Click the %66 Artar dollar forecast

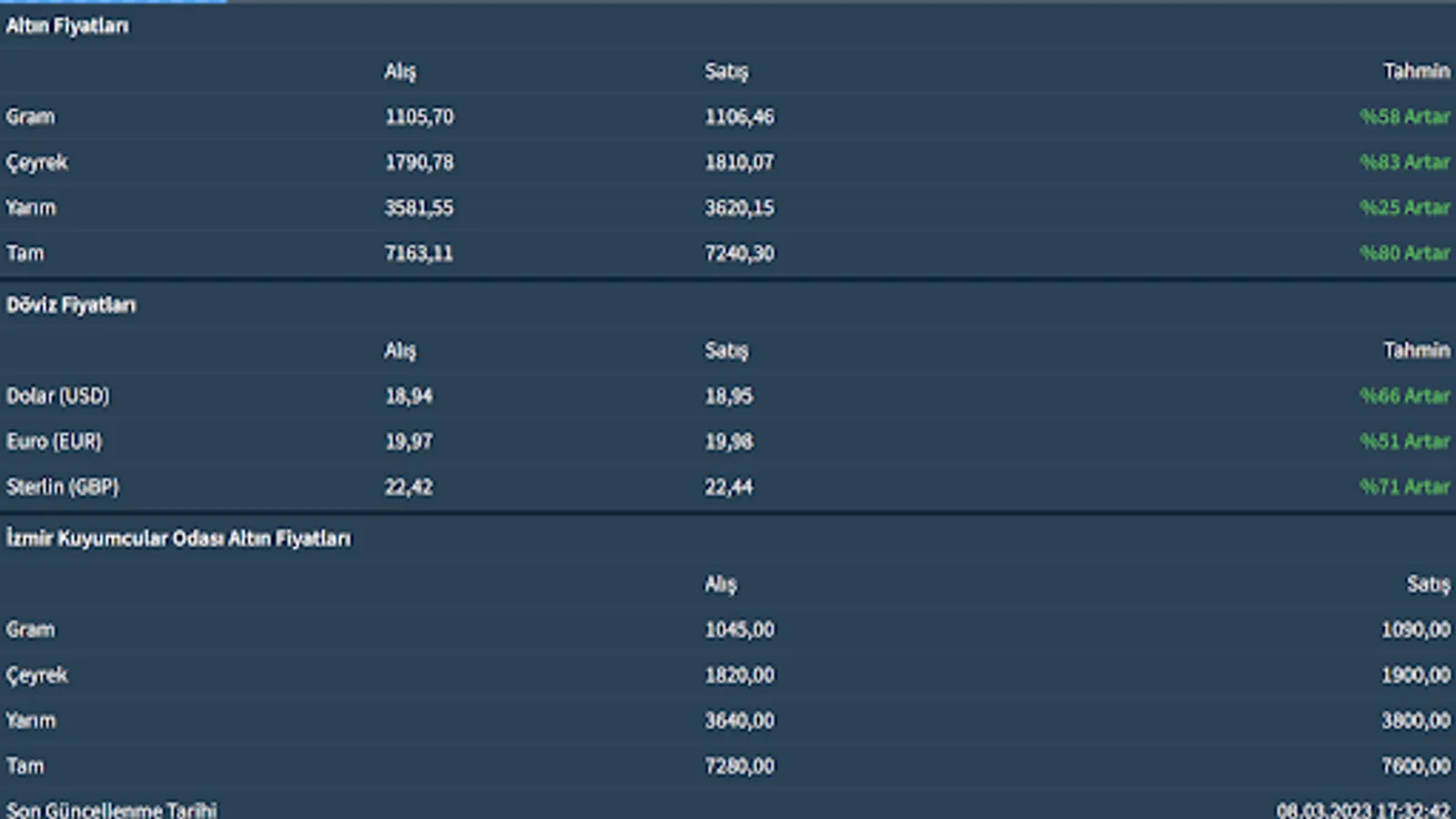coord(1404,396)
